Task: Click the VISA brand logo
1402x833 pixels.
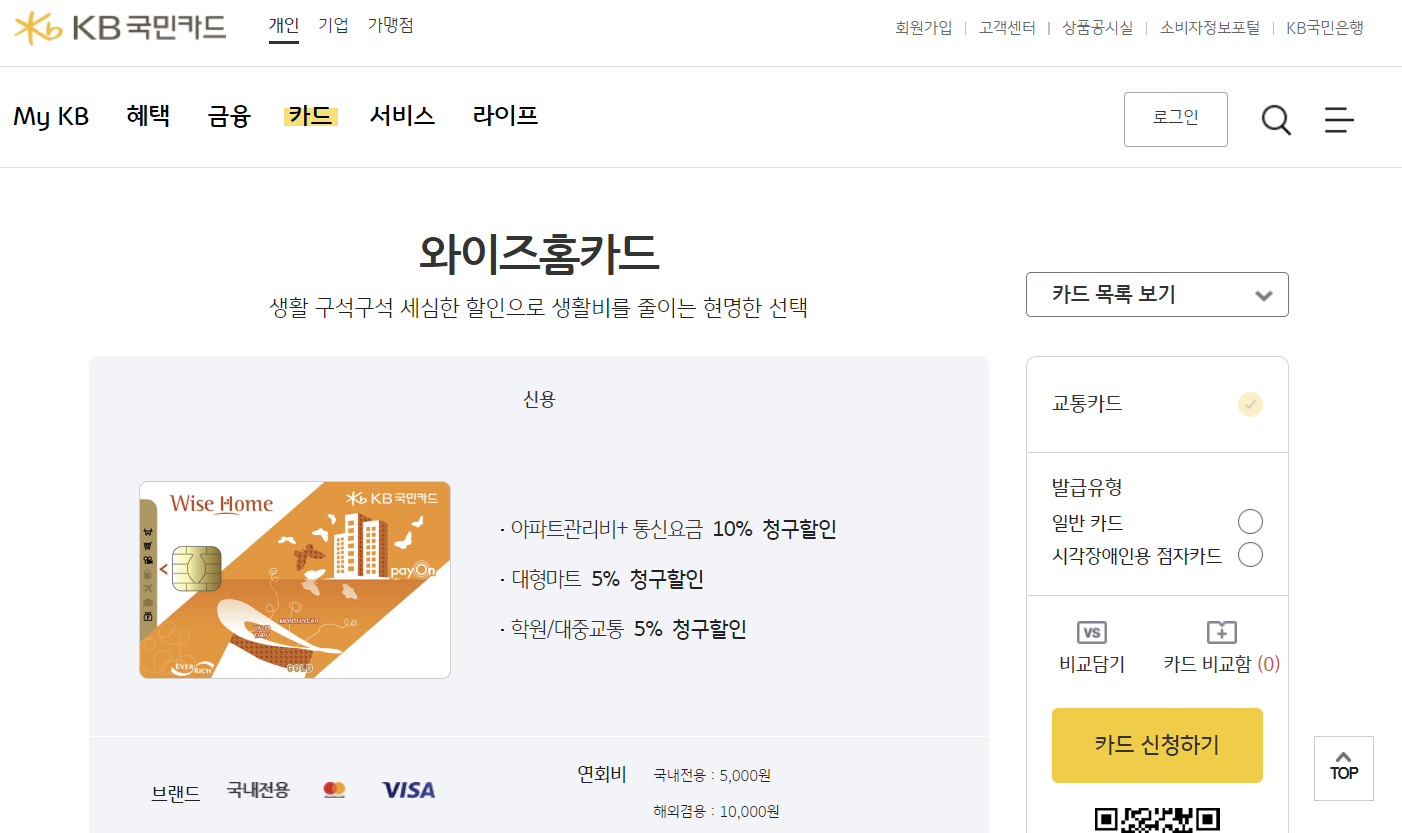Action: [409, 790]
